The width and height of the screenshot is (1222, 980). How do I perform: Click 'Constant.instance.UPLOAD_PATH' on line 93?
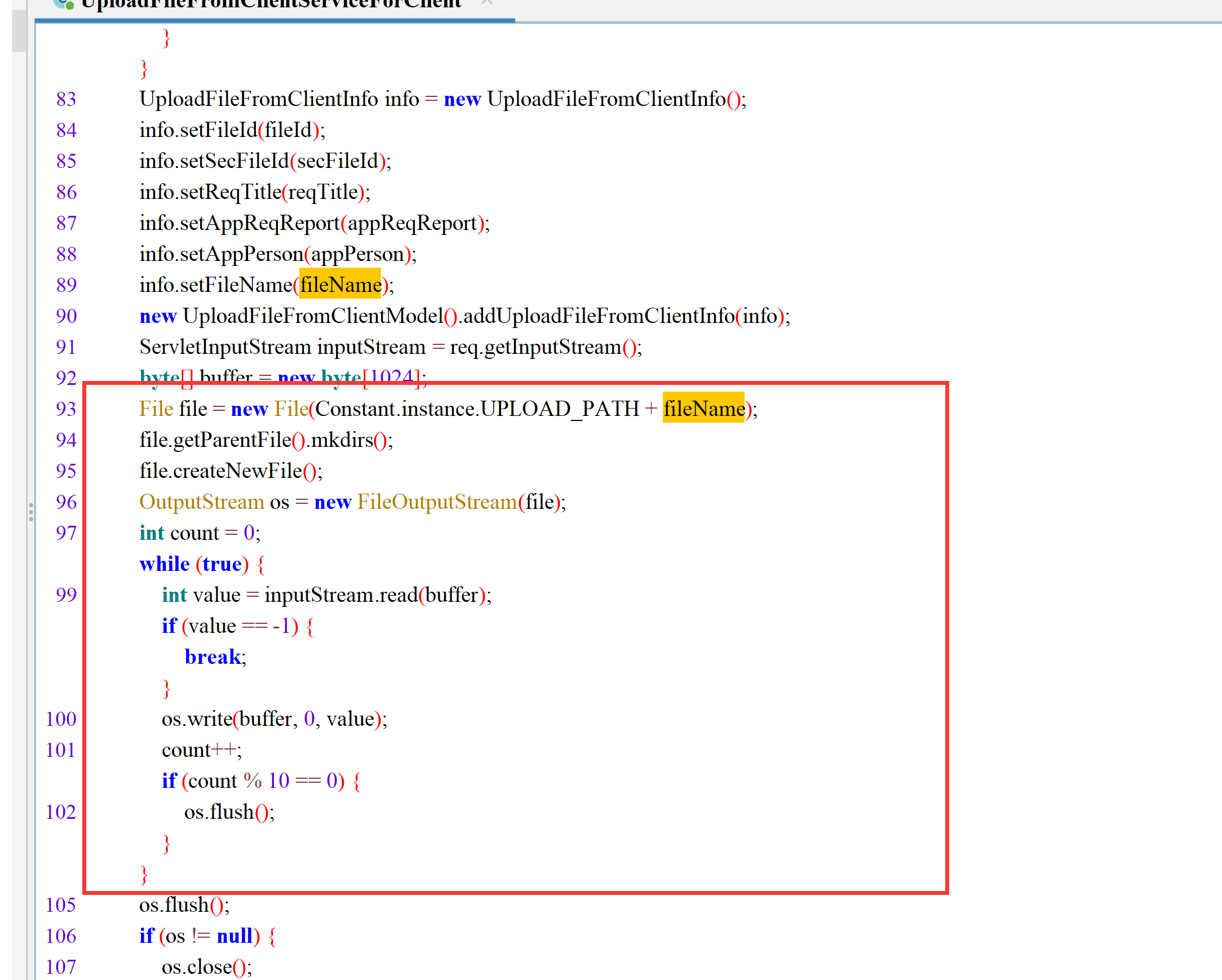tap(477, 409)
